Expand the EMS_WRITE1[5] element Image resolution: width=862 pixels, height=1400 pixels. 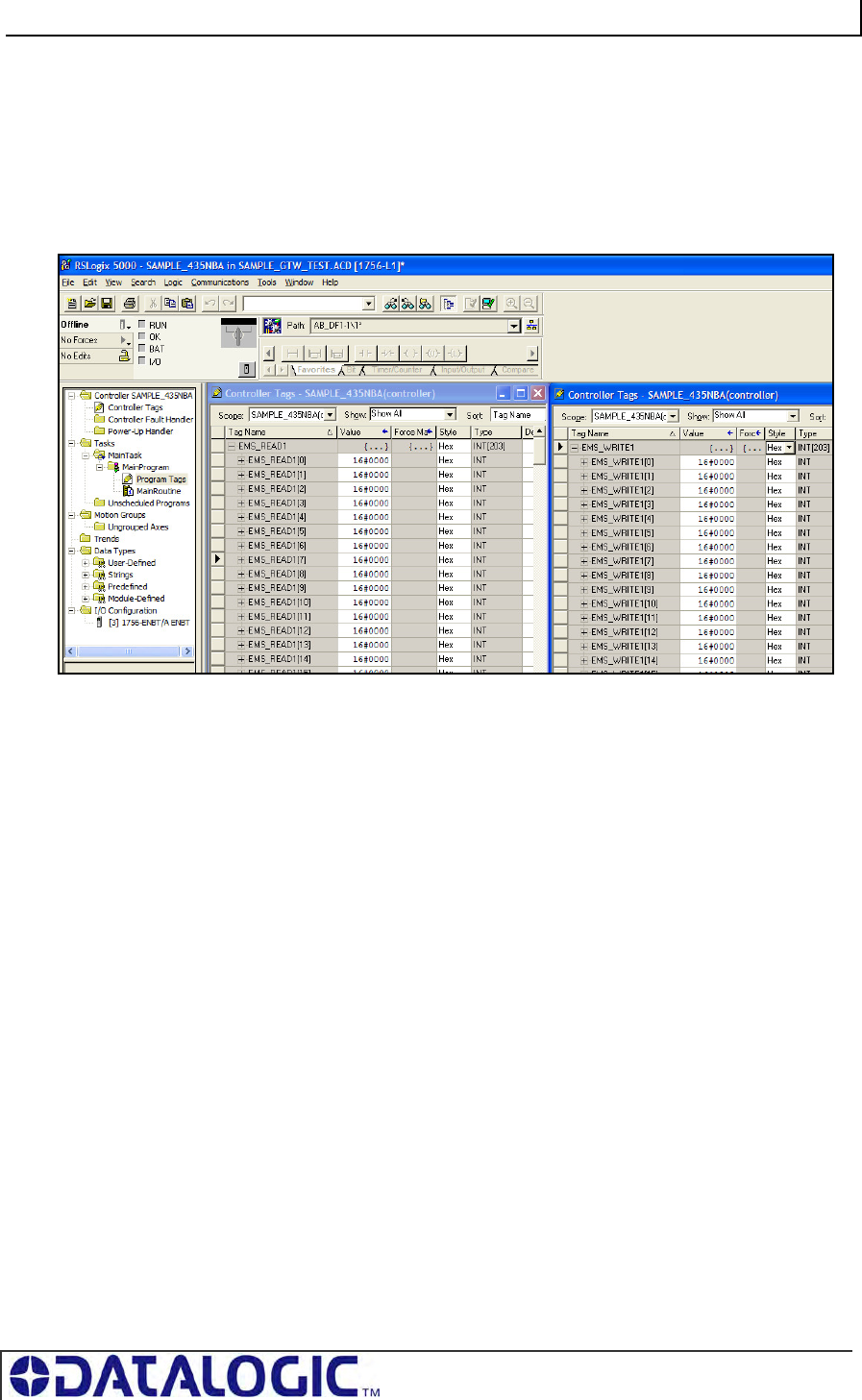click(x=584, y=533)
